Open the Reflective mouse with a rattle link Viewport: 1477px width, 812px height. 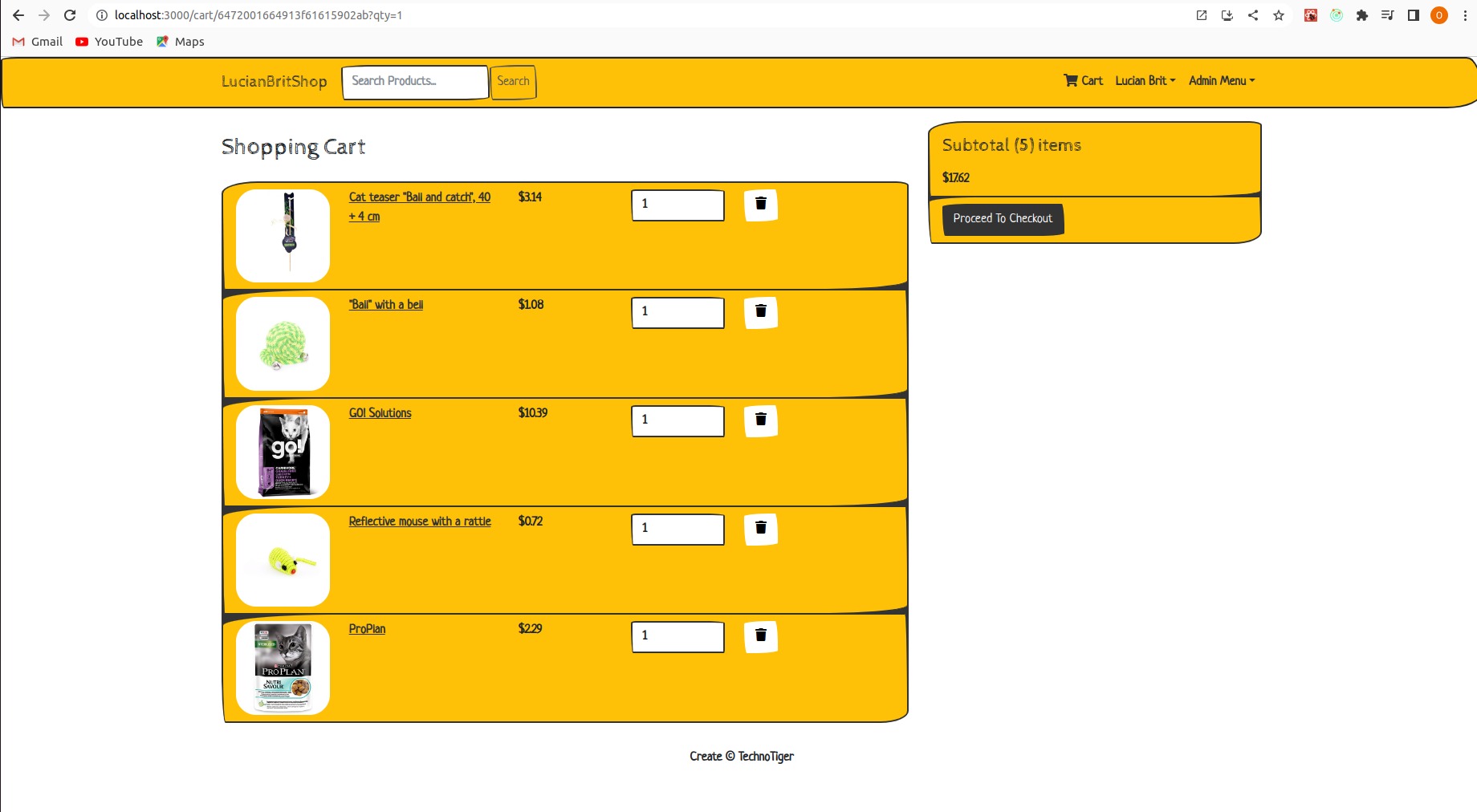(x=419, y=522)
